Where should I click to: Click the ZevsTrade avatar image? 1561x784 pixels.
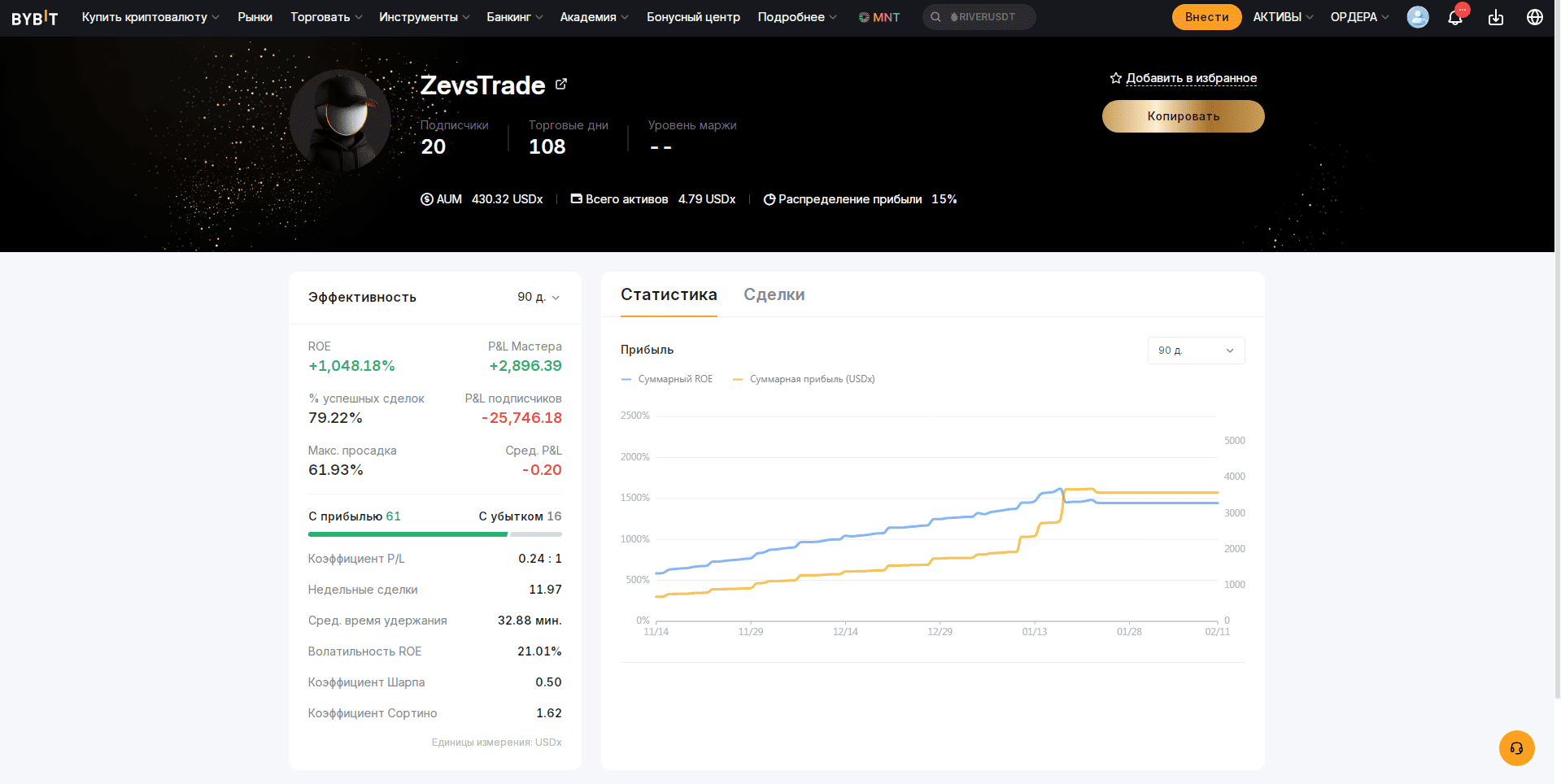tap(342, 120)
